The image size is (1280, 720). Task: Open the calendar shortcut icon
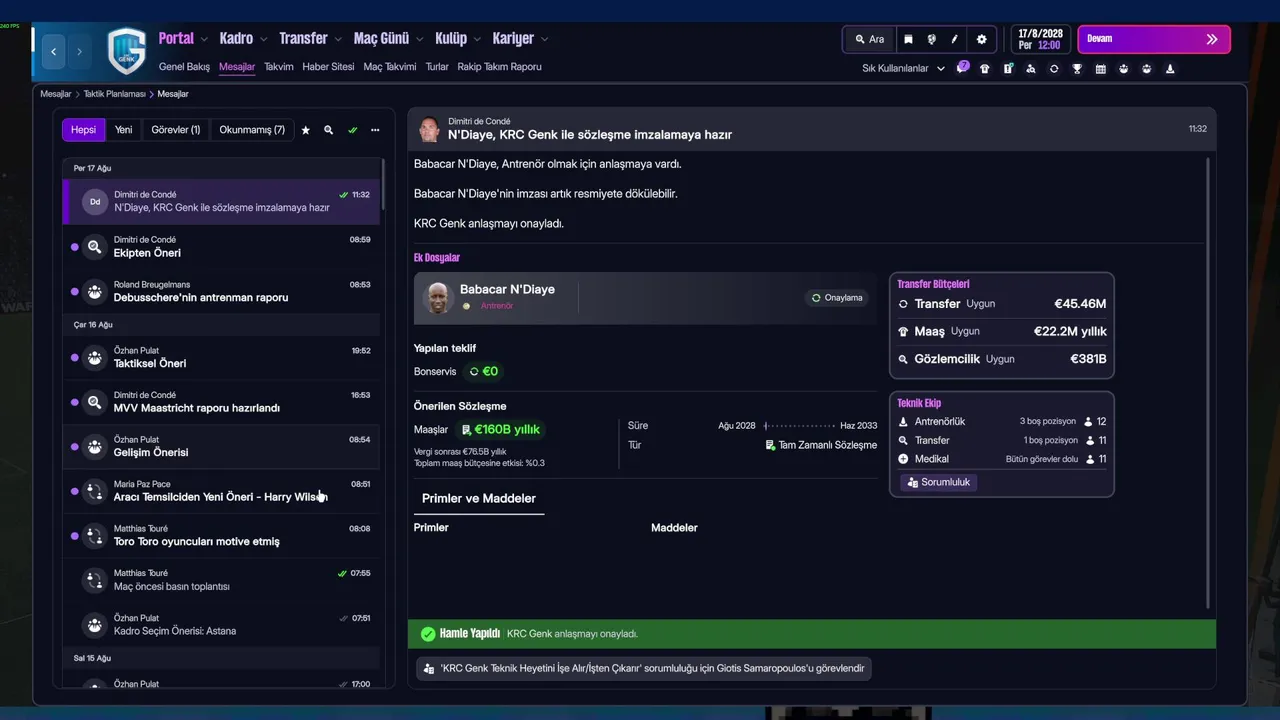pos(1101,69)
